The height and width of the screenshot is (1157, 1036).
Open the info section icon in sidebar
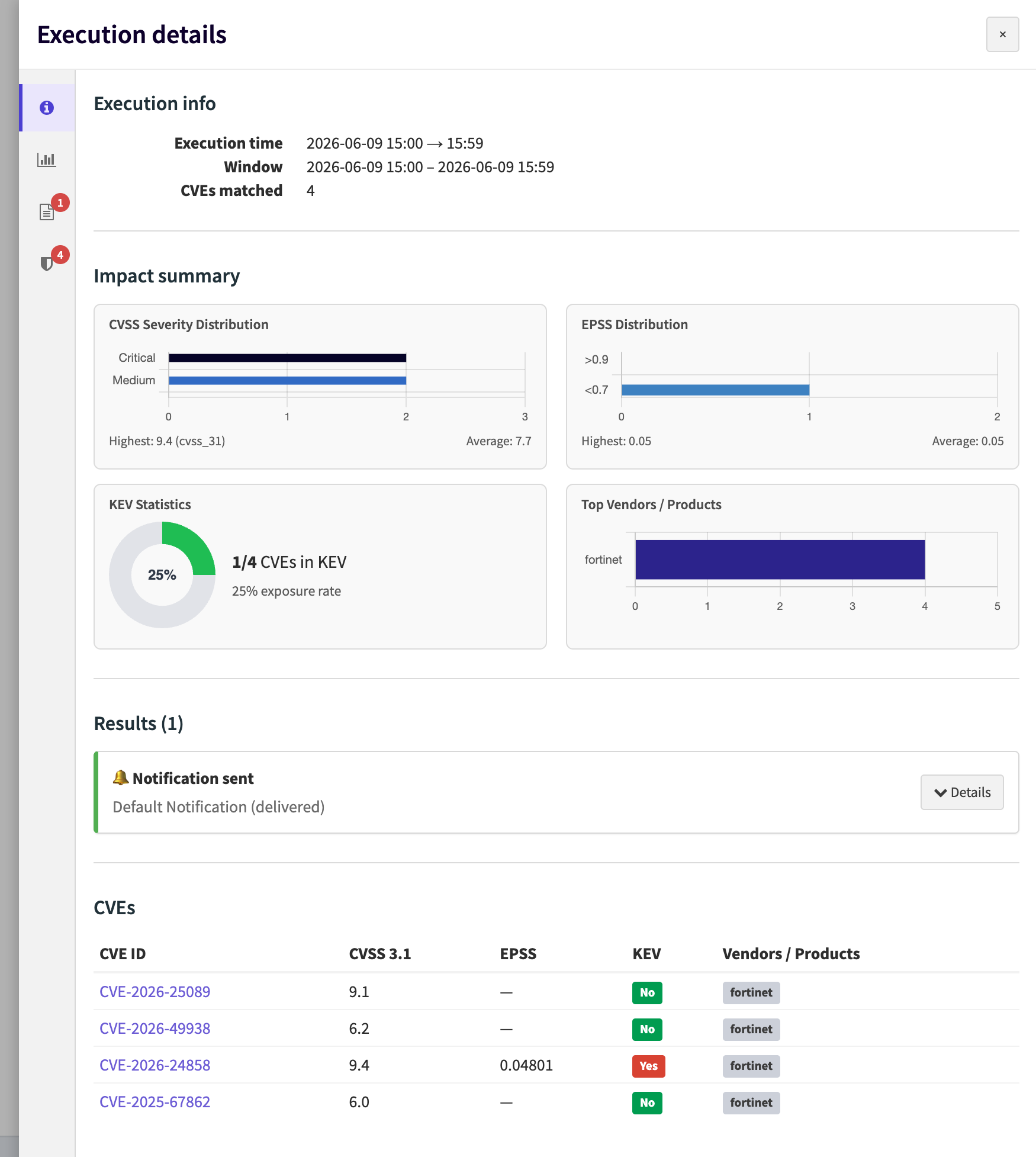point(47,108)
